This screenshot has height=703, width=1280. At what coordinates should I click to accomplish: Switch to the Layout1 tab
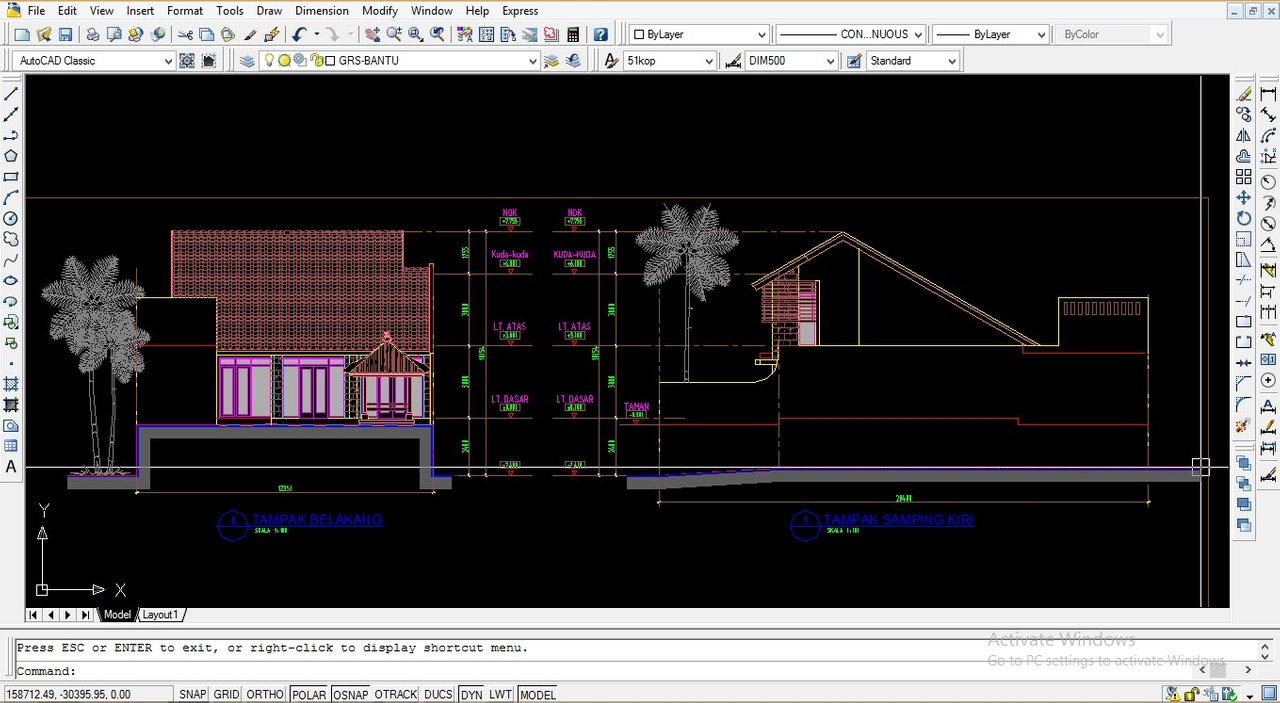tap(160, 615)
